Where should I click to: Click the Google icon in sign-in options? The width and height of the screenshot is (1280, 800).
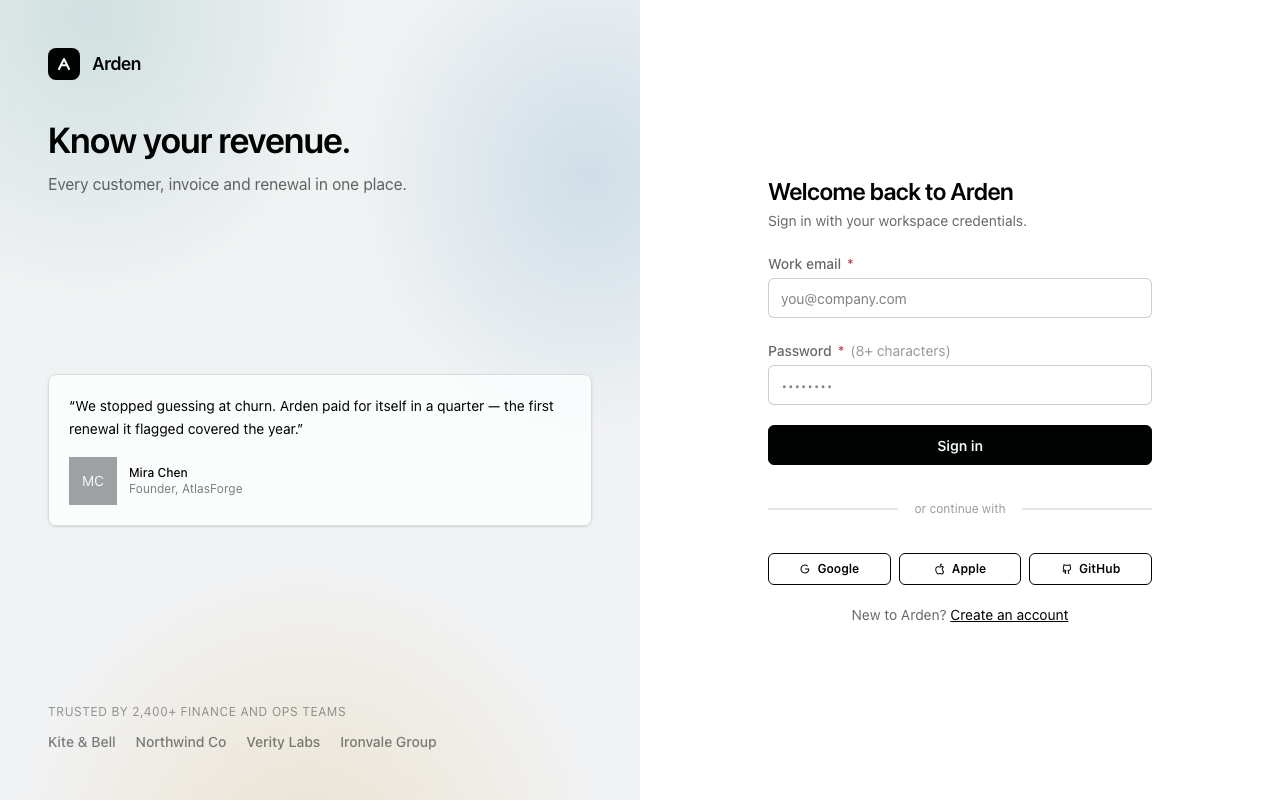(x=805, y=569)
